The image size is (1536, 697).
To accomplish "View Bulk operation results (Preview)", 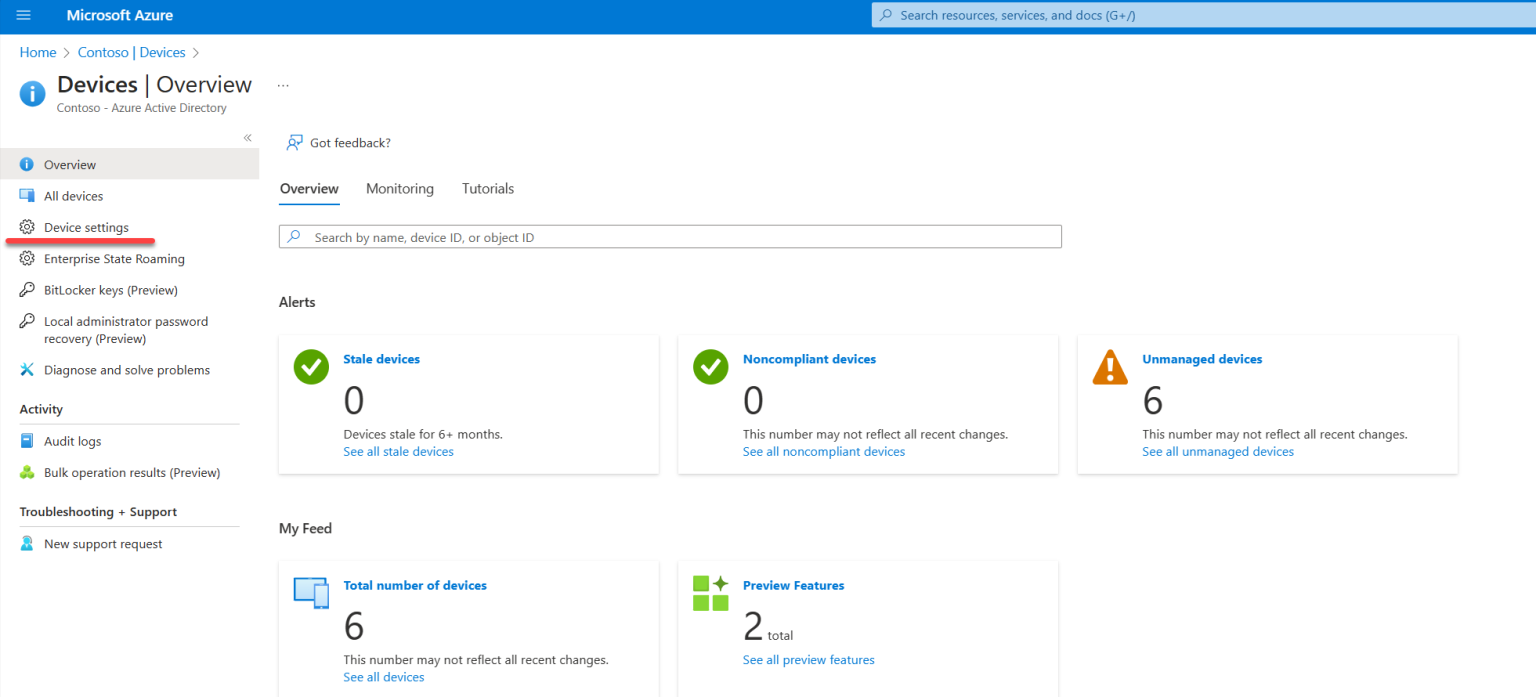I will [x=133, y=471].
